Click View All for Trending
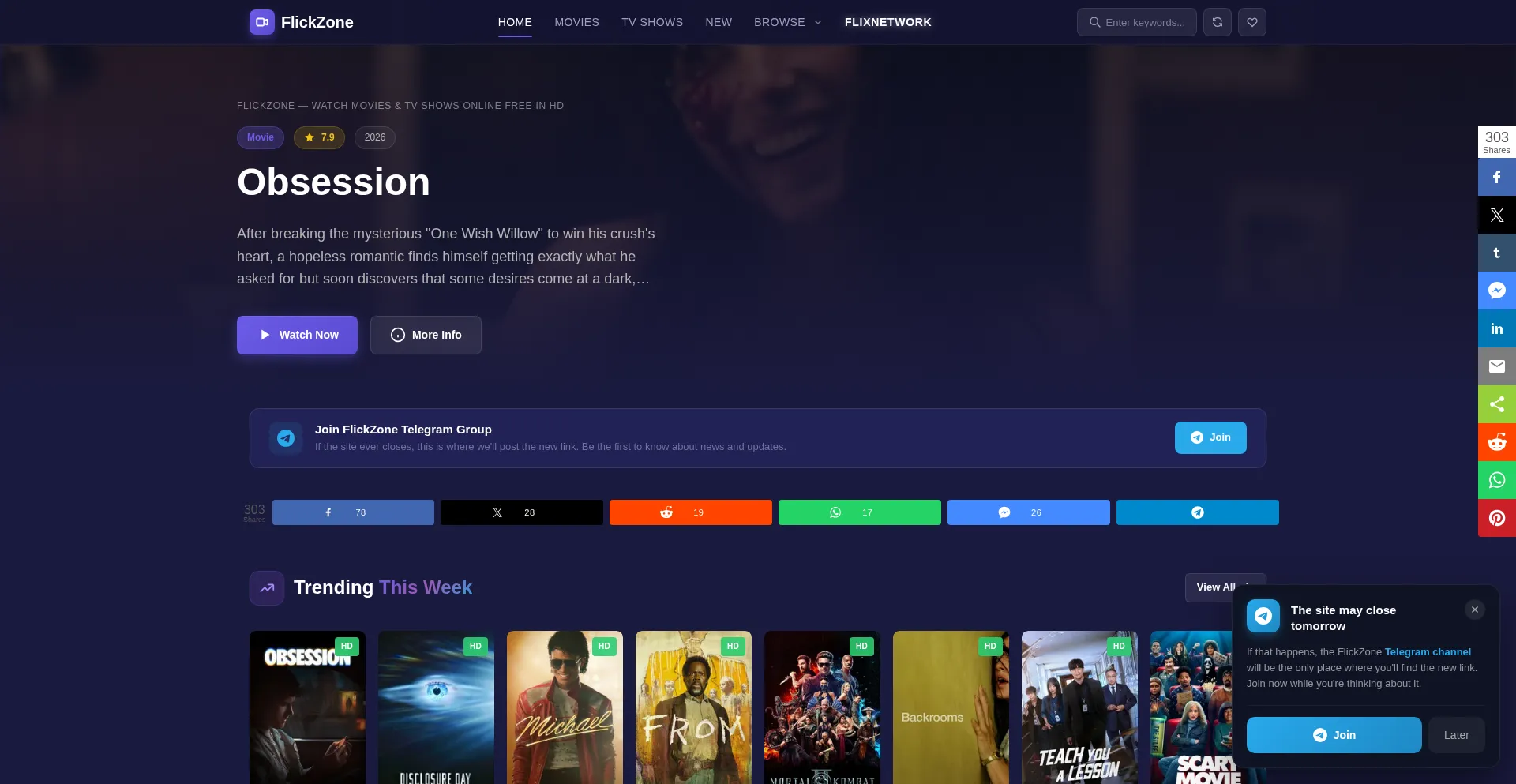 point(1225,587)
